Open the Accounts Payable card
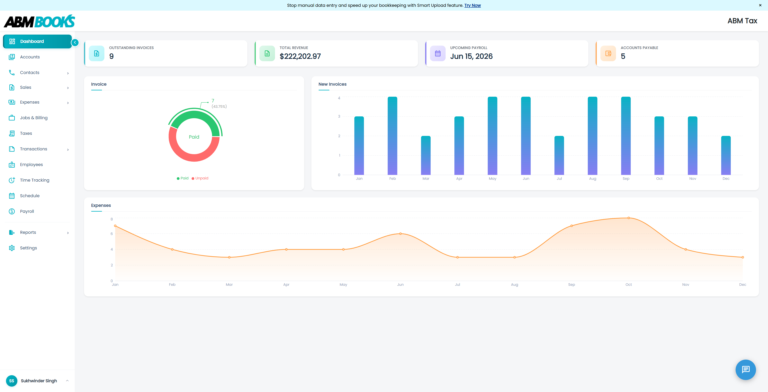768x392 pixels. (x=677, y=53)
